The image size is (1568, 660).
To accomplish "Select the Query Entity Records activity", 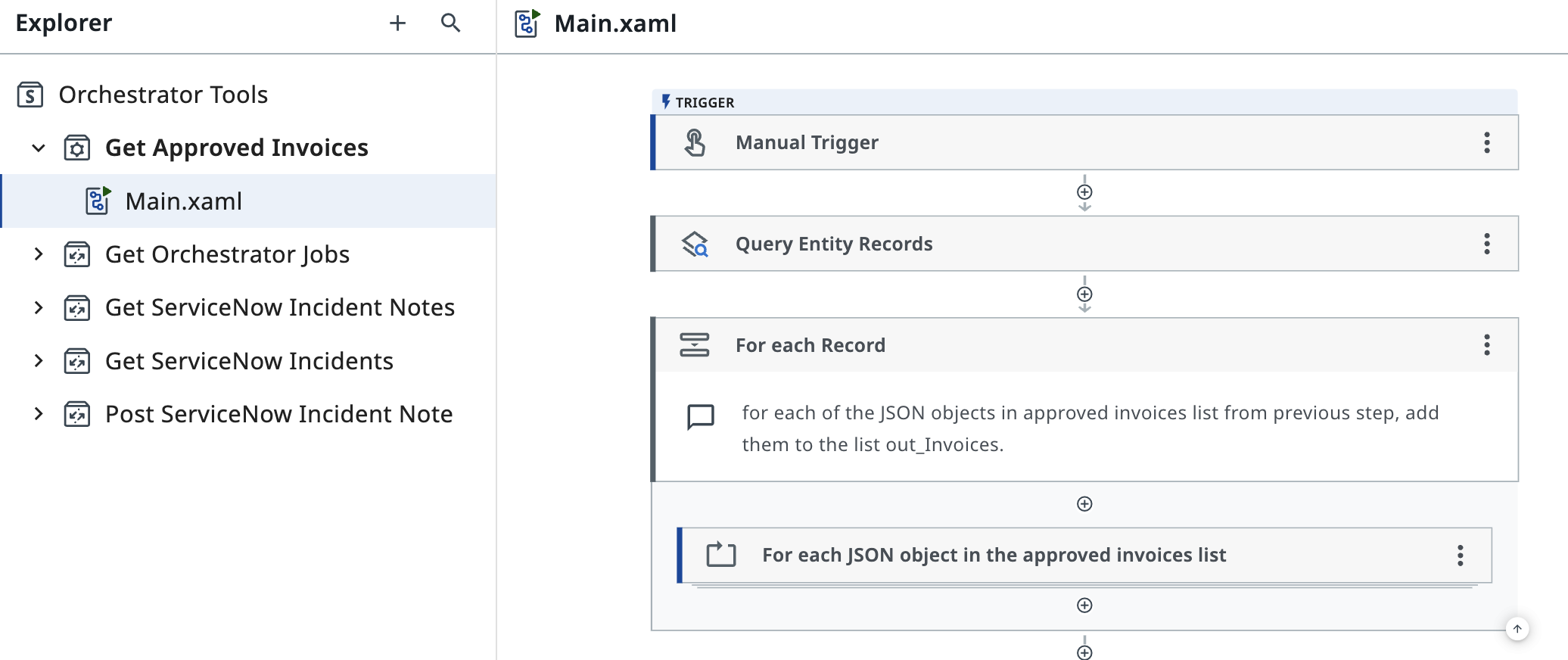I will pos(1084,244).
